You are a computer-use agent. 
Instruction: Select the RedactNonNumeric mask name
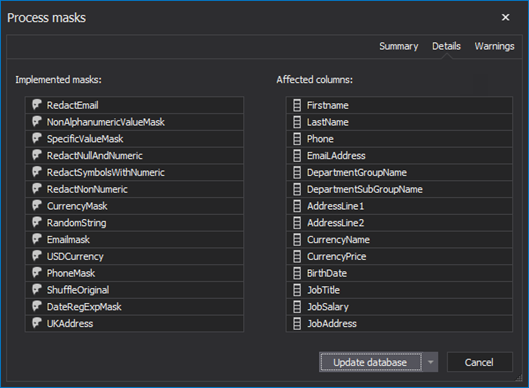pos(87,189)
